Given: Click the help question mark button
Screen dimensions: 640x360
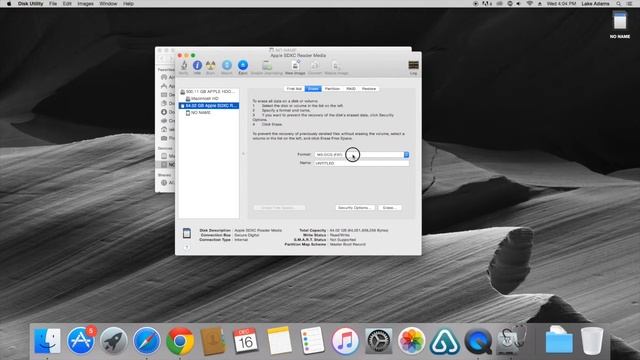Looking at the screenshot, I should (187, 247).
